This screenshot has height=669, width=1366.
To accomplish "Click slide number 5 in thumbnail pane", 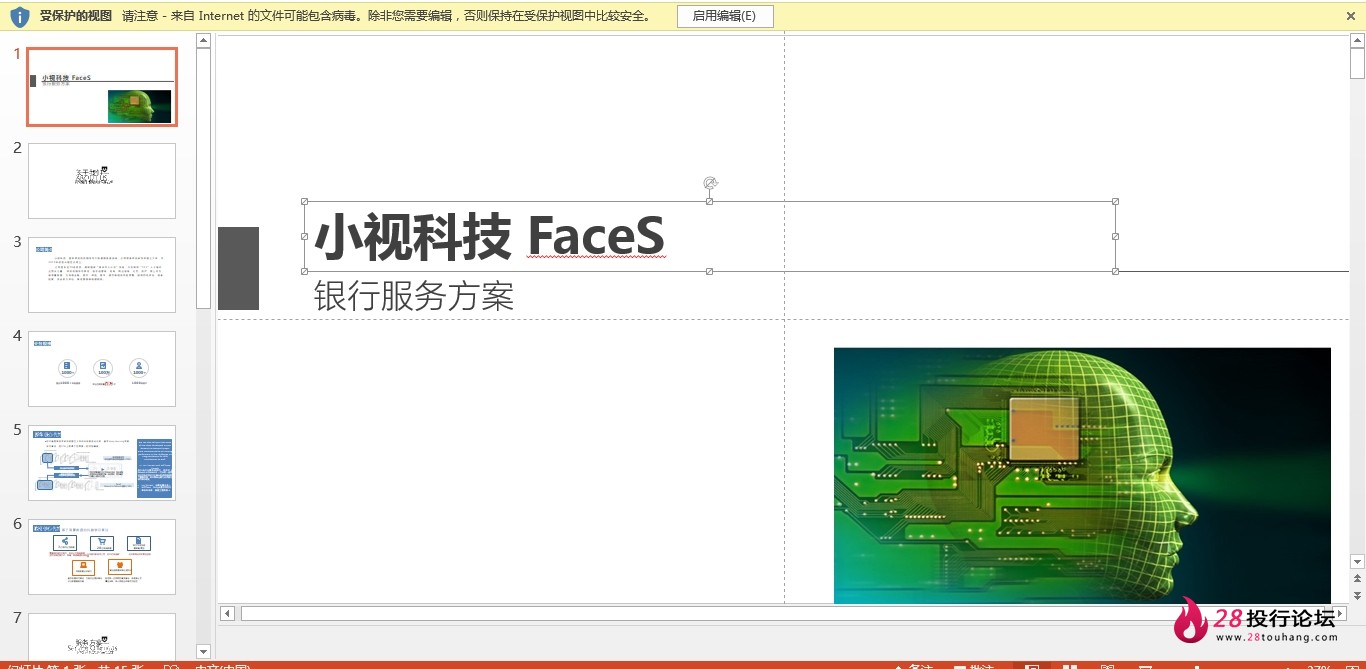I will 18,430.
